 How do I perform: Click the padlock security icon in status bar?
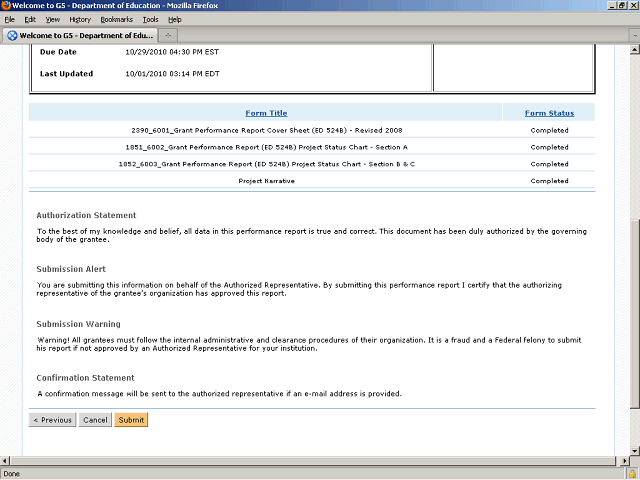pyautogui.click(x=632, y=474)
